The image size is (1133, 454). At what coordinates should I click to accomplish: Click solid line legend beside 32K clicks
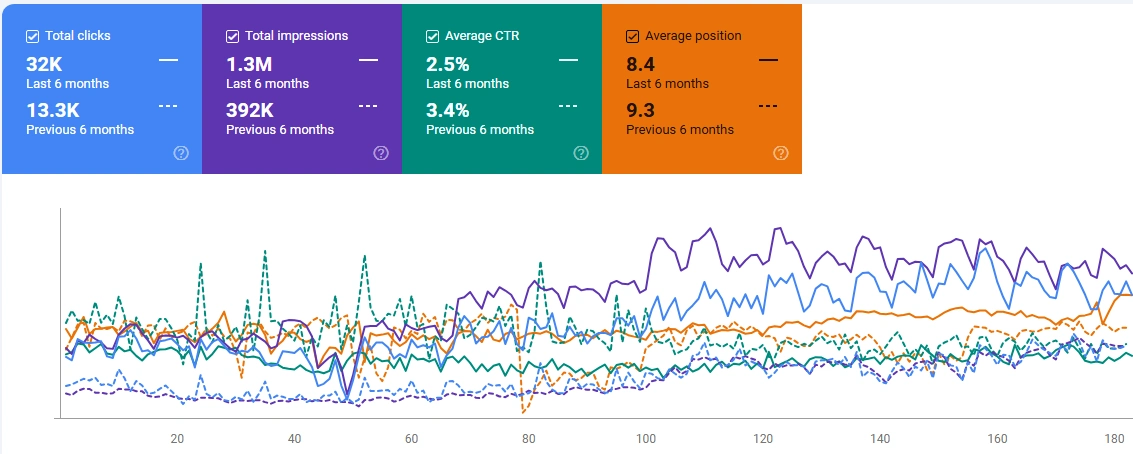[168, 61]
